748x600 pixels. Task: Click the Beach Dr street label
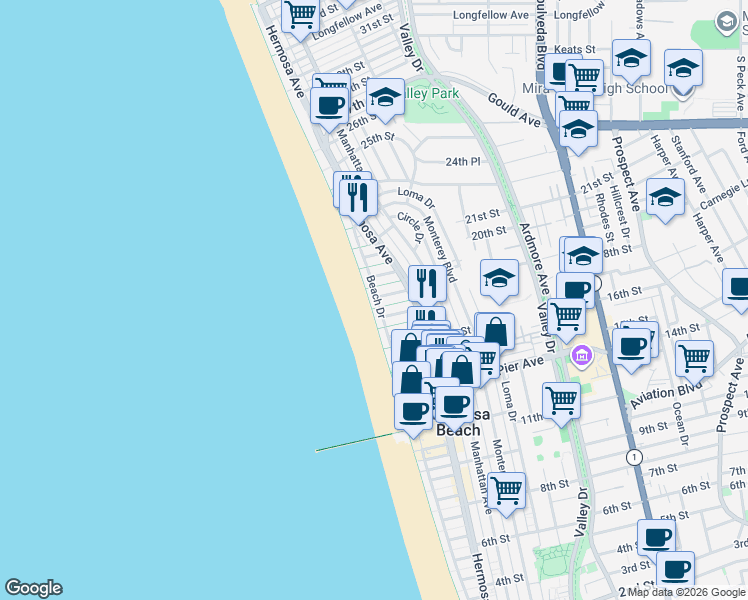[375, 296]
